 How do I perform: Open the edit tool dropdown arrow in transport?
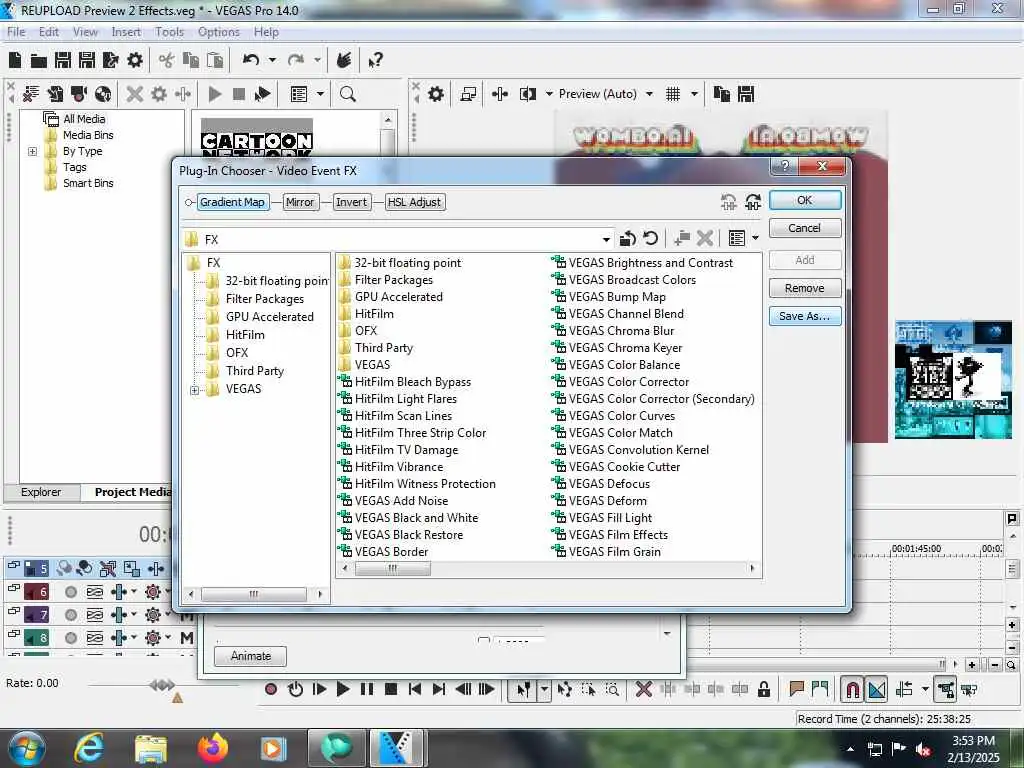point(543,689)
